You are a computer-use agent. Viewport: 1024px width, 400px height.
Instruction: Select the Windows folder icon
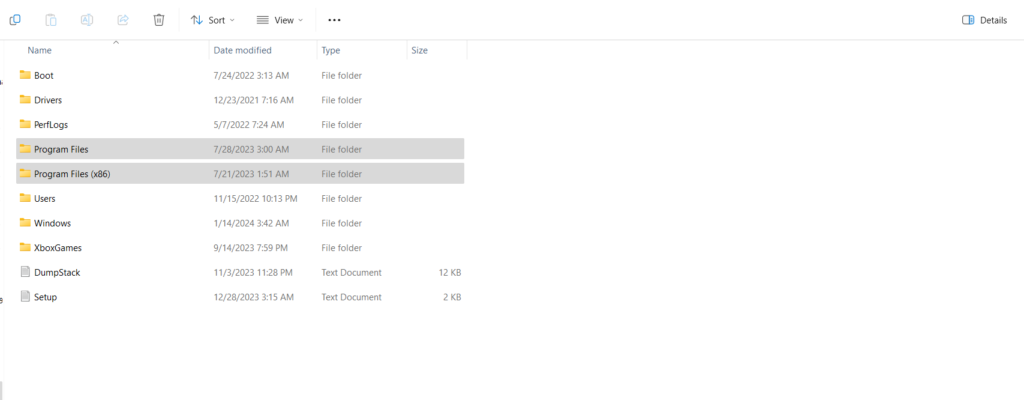tap(25, 223)
